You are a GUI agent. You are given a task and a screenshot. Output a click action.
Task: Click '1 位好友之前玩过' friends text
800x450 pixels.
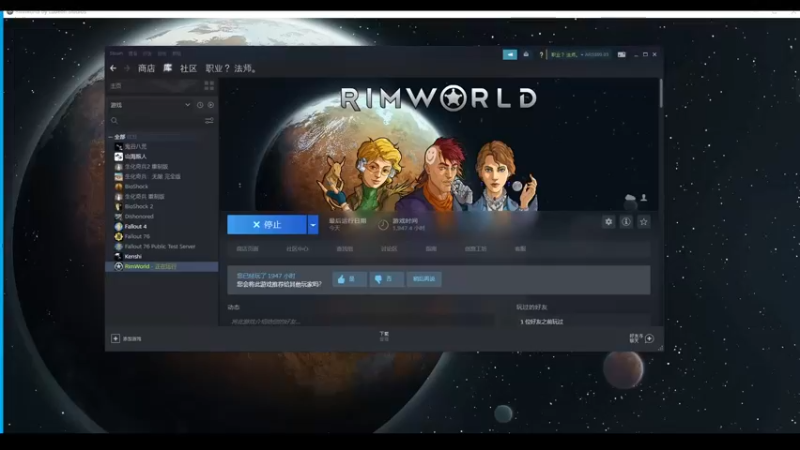tap(542, 322)
